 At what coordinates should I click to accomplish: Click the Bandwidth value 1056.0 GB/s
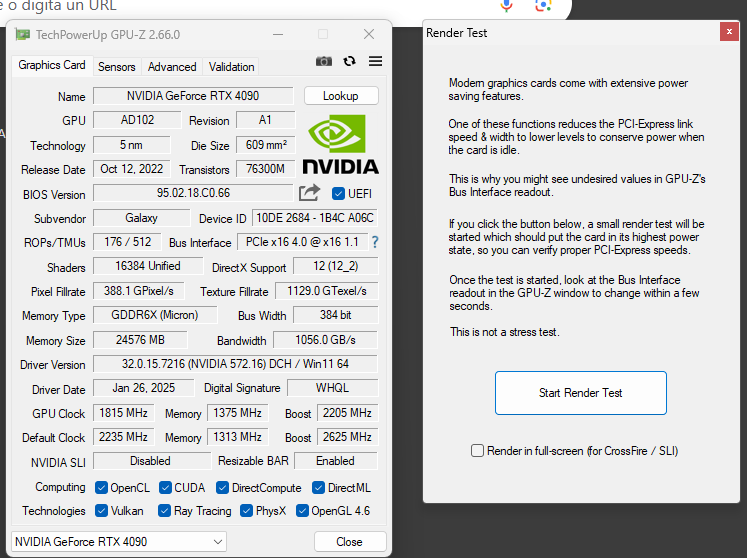pyautogui.click(x=325, y=340)
